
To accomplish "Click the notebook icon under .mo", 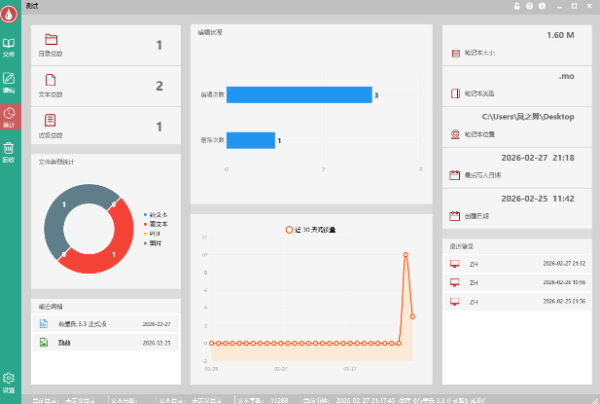I will 455,93.
